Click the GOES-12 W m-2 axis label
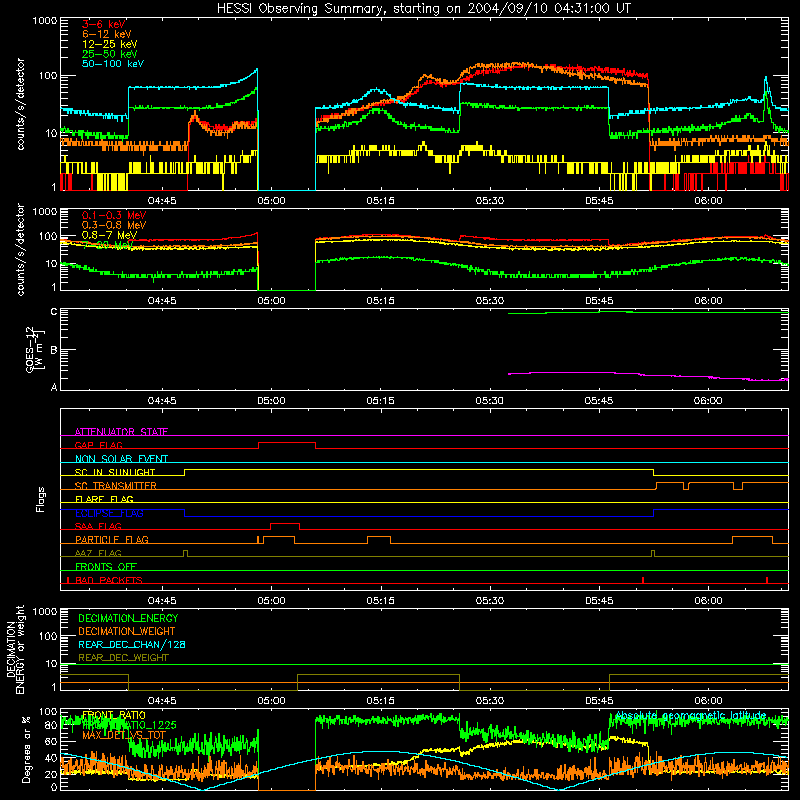The image size is (800, 800). coord(36,350)
